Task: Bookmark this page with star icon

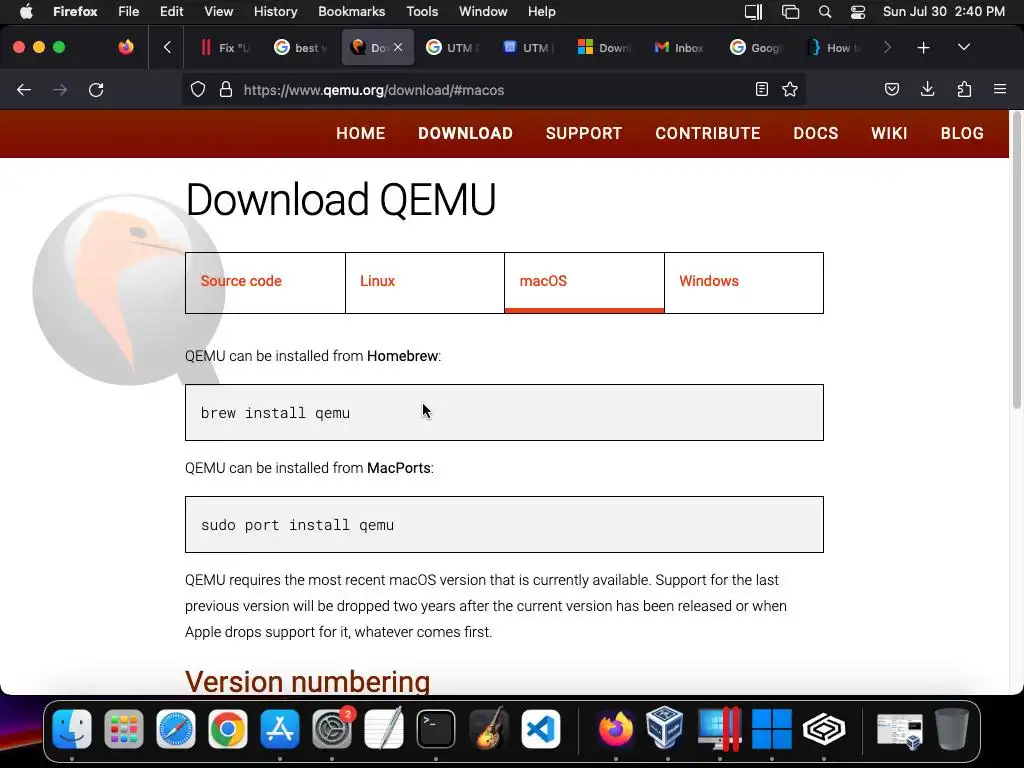Action: [x=790, y=89]
